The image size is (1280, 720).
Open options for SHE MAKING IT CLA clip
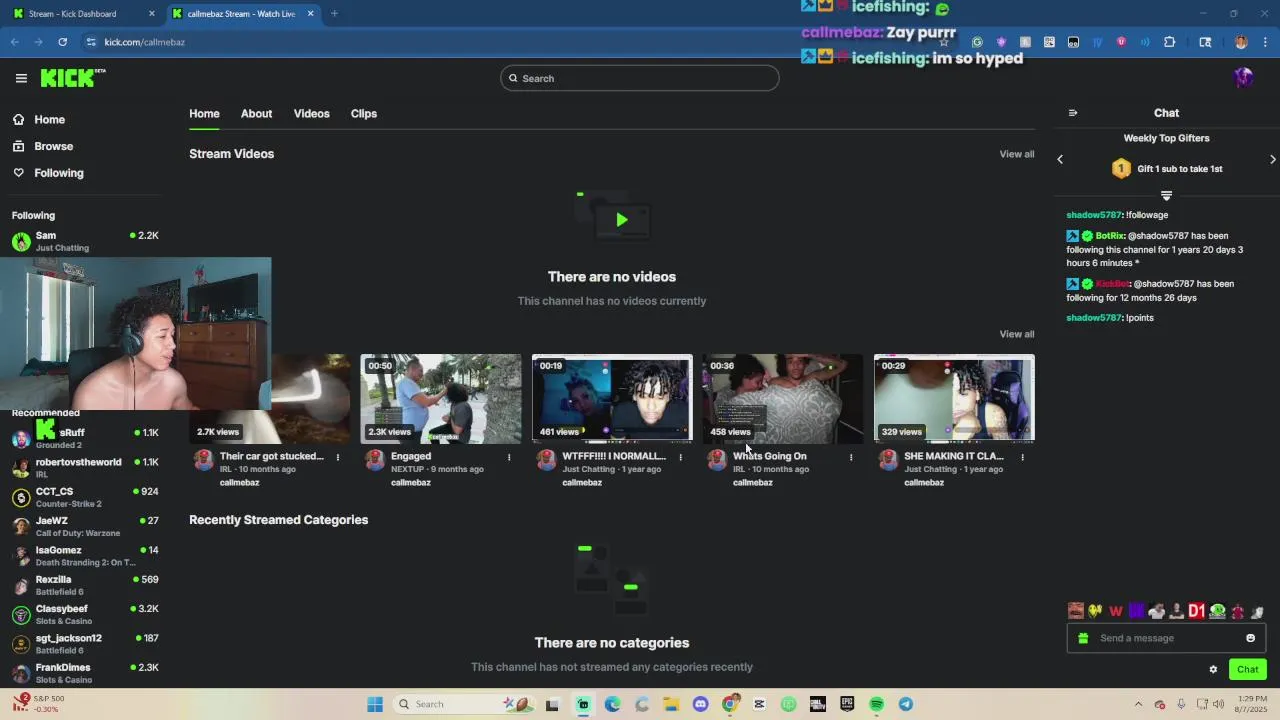coord(1022,457)
